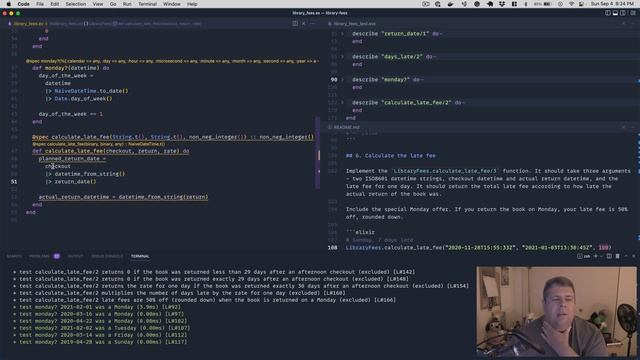
Task: Click the webcam video overlay thumbnail
Action: coord(556,311)
